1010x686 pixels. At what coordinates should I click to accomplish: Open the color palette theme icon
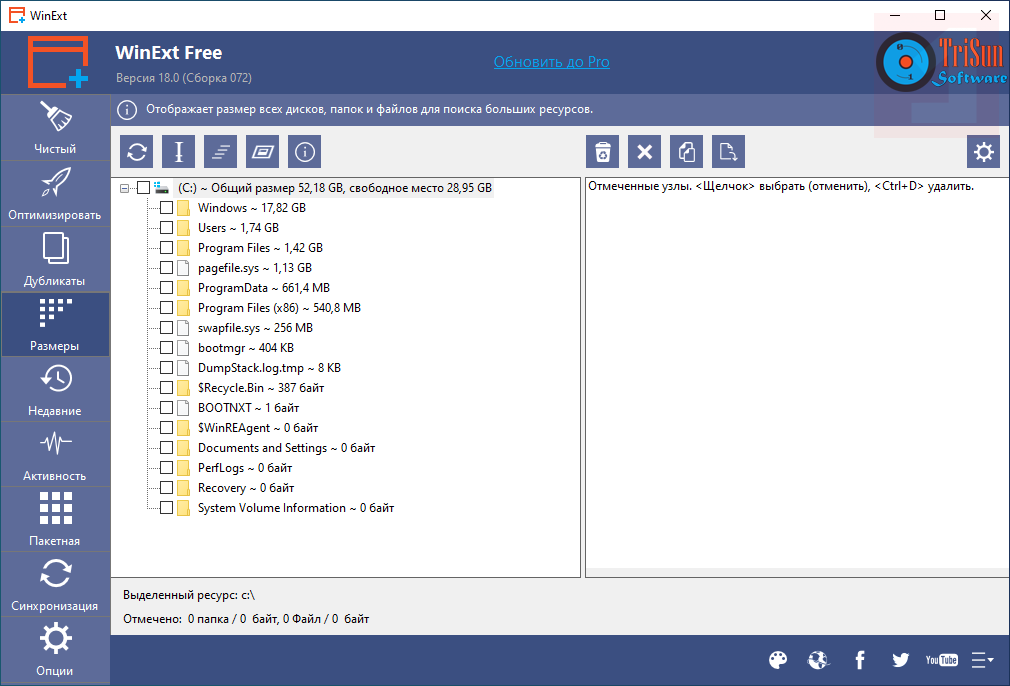click(x=778, y=660)
